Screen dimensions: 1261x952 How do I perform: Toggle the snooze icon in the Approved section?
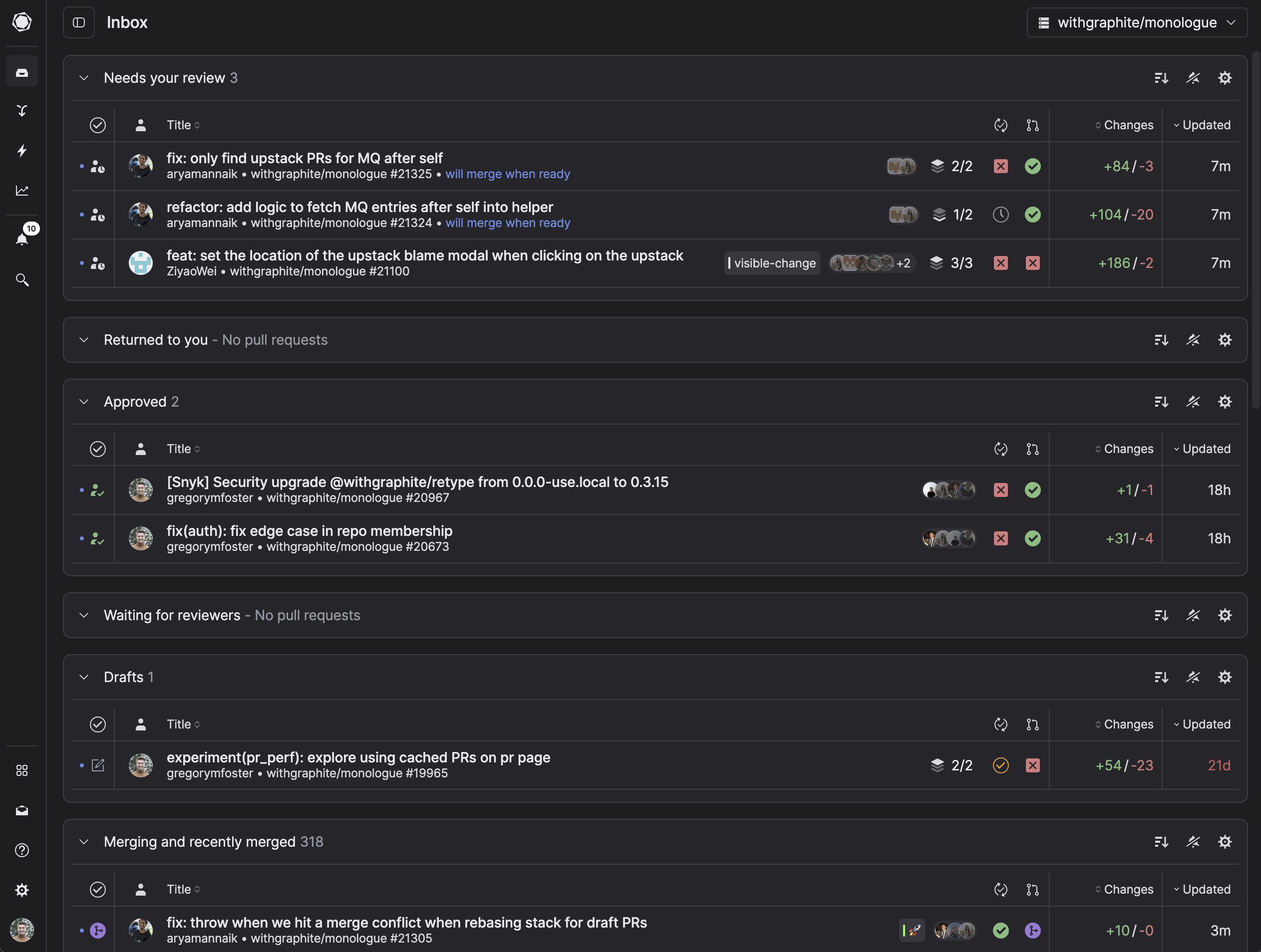[x=1194, y=401]
